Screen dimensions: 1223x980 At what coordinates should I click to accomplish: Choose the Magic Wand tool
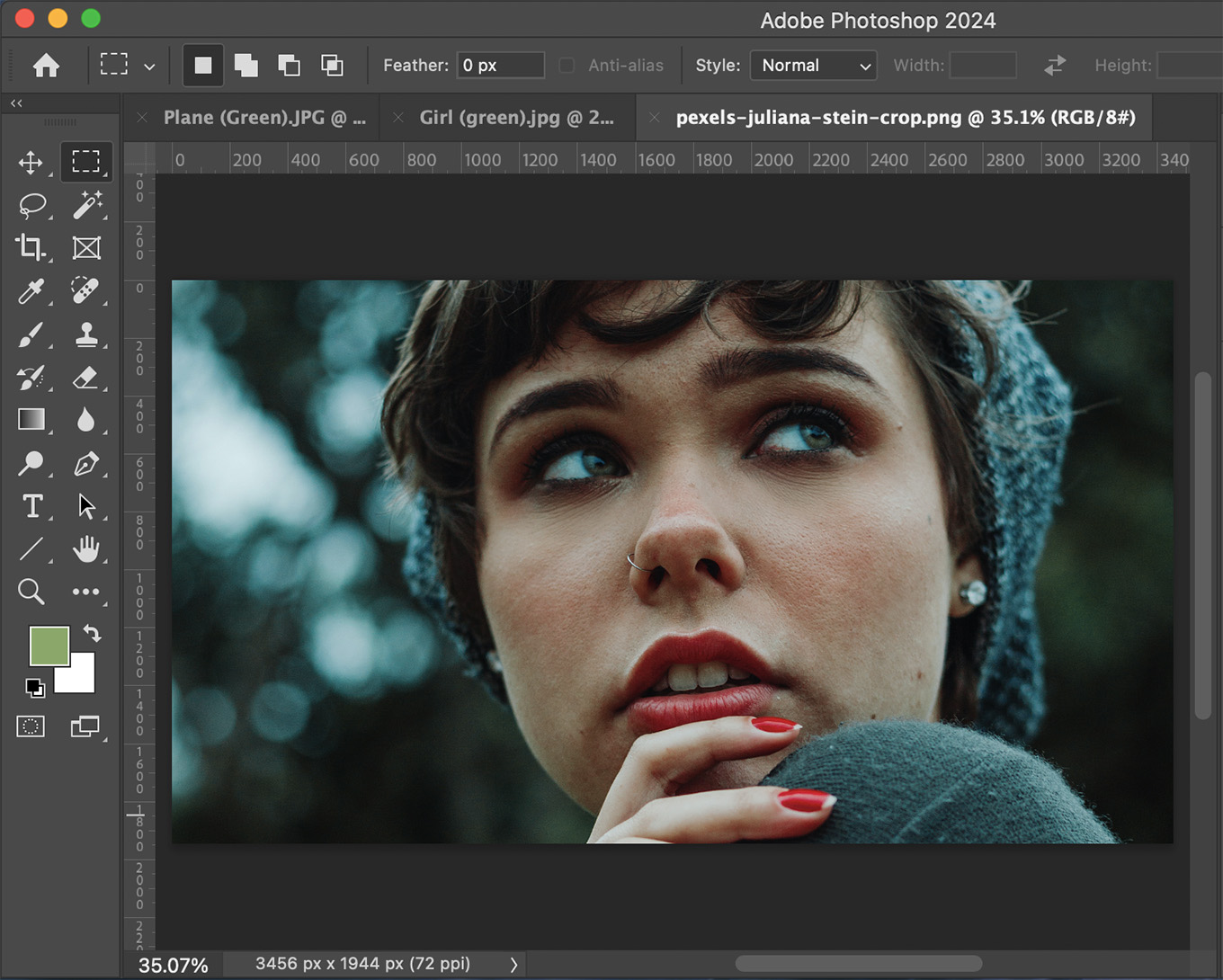click(x=86, y=205)
